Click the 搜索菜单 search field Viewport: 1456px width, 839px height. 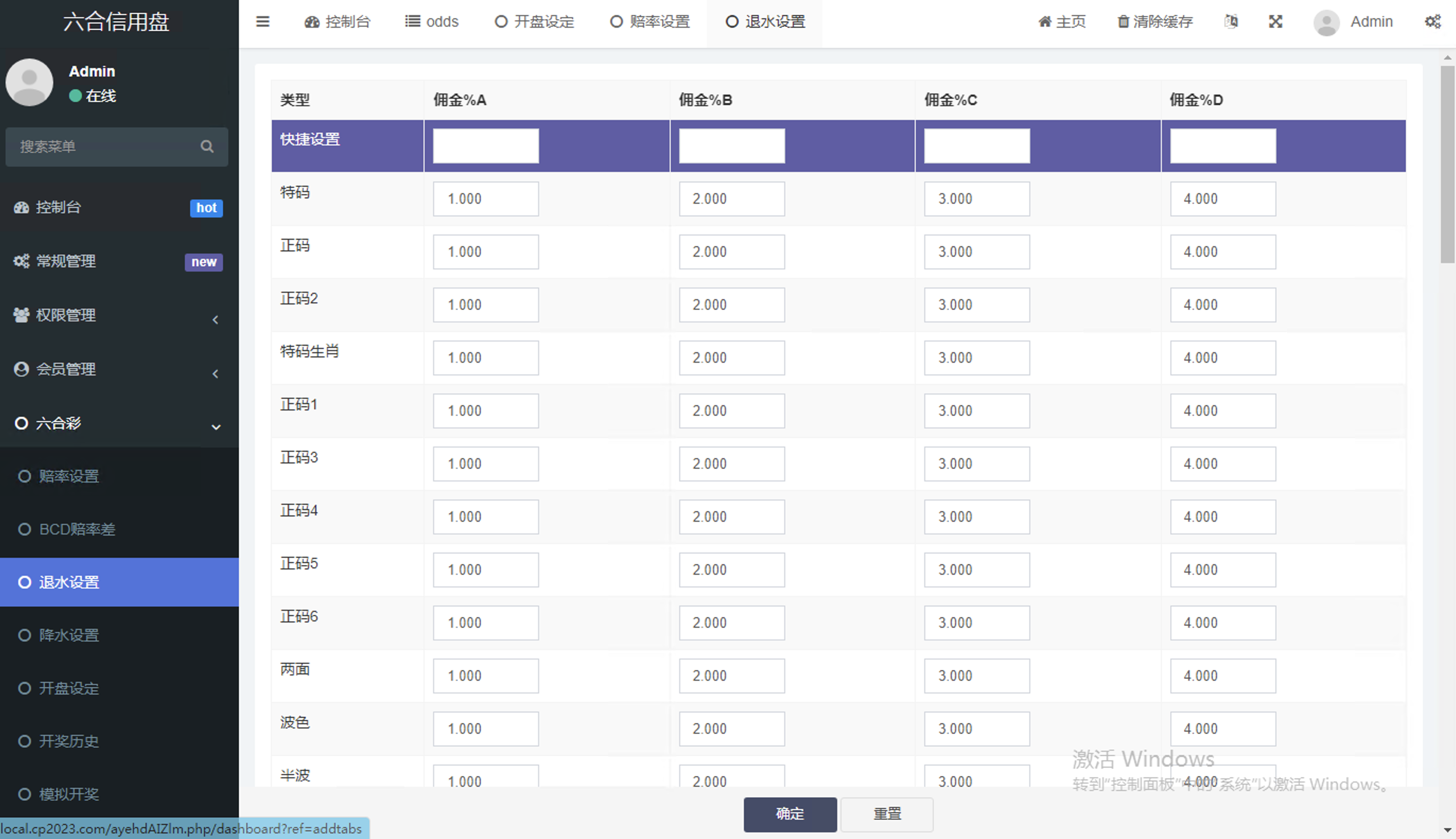pos(116,146)
